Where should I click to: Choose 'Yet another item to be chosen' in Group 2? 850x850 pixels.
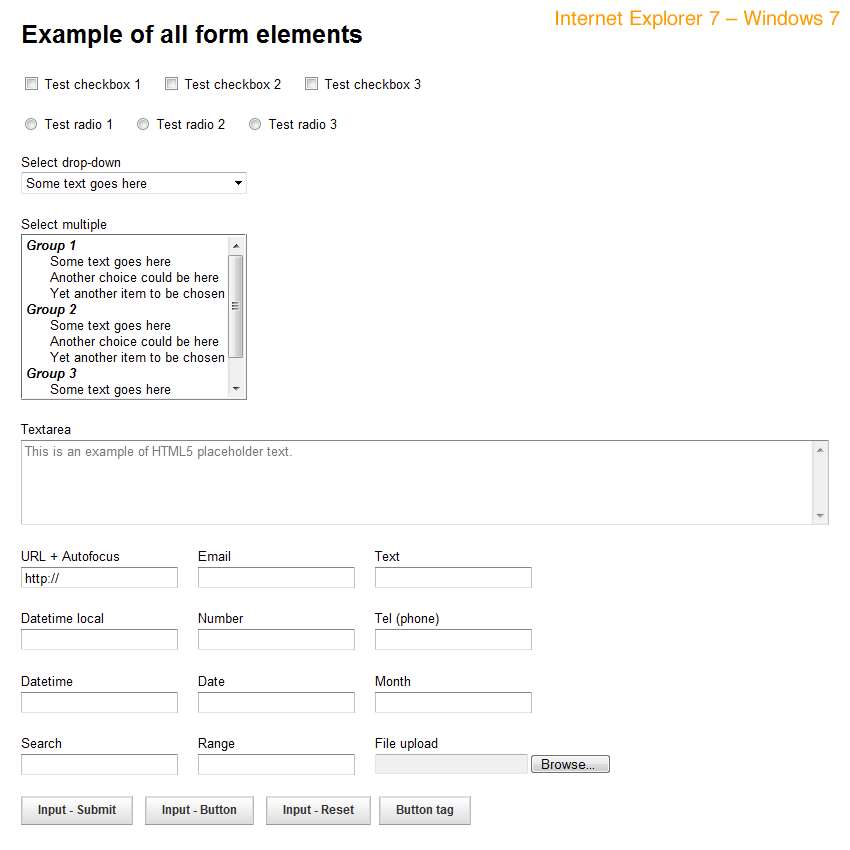[137, 357]
